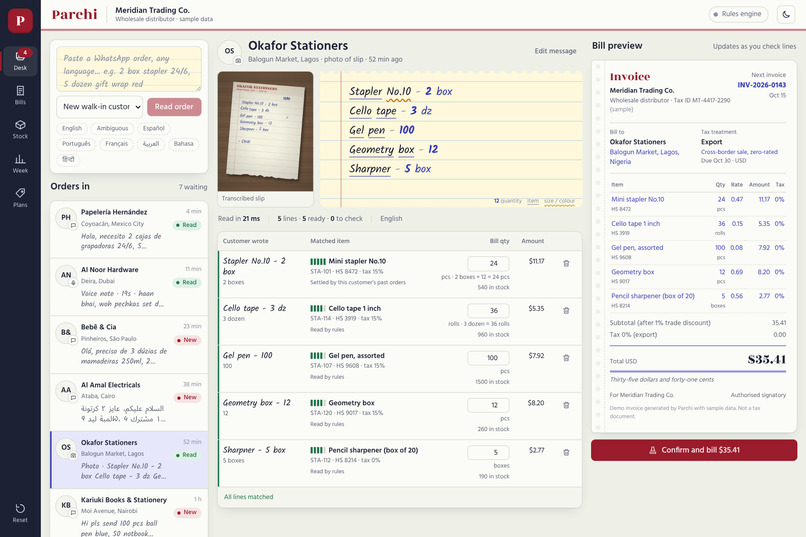The image size is (806, 537).
Task: Click the 7 waiting count label
Action: [x=193, y=187]
